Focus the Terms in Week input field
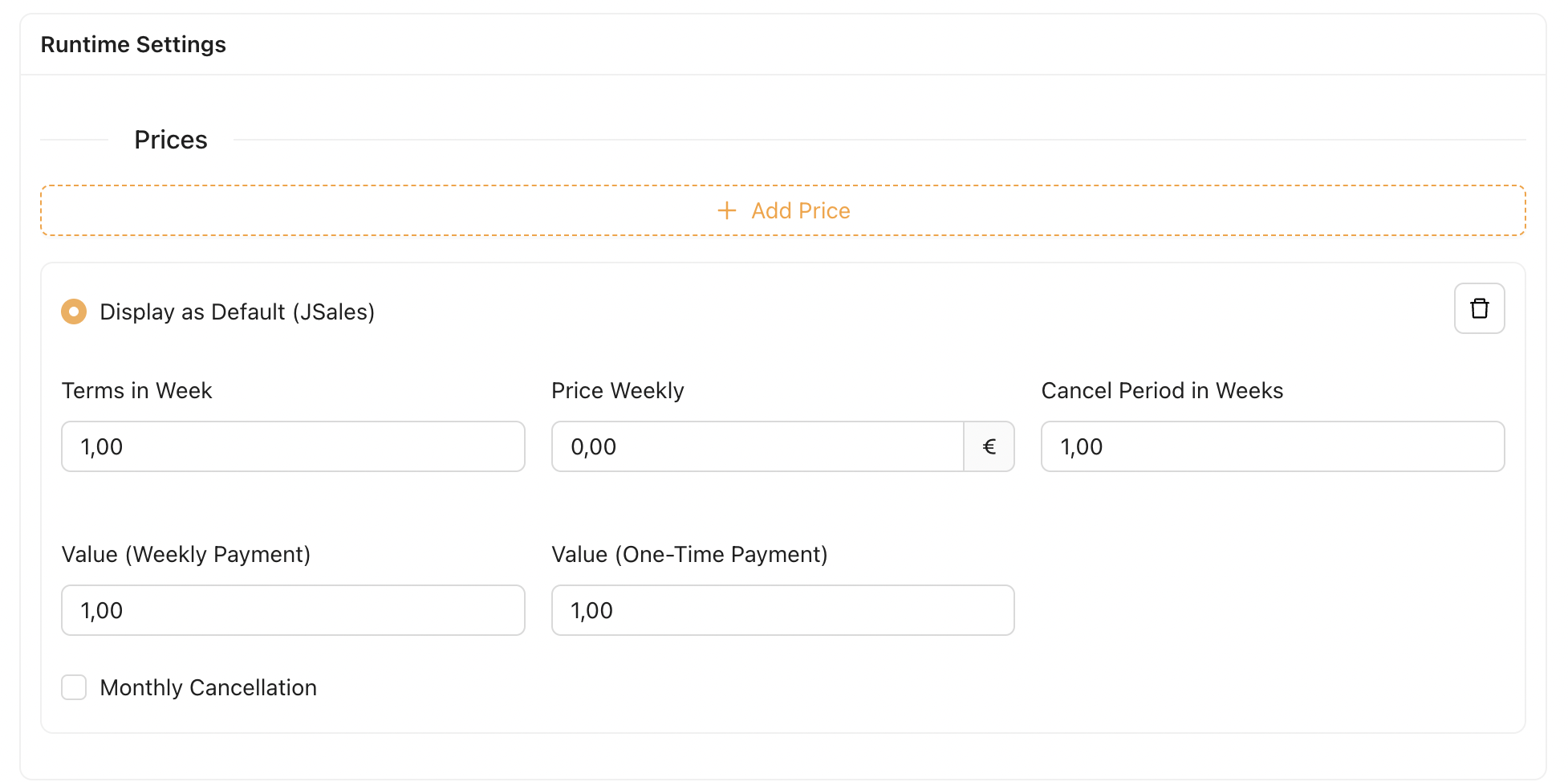Image resolution: width=1568 pixels, height=782 pixels. click(x=293, y=446)
